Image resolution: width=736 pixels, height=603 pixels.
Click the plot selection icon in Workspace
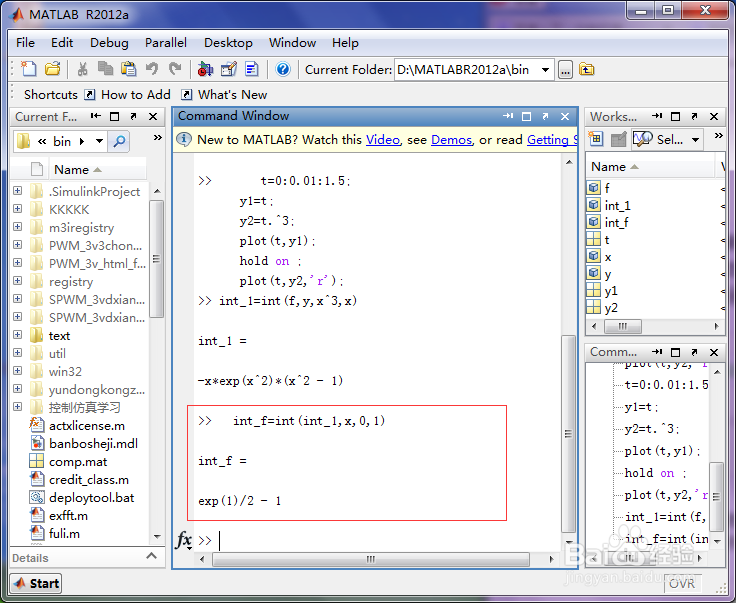pyautogui.click(x=643, y=139)
